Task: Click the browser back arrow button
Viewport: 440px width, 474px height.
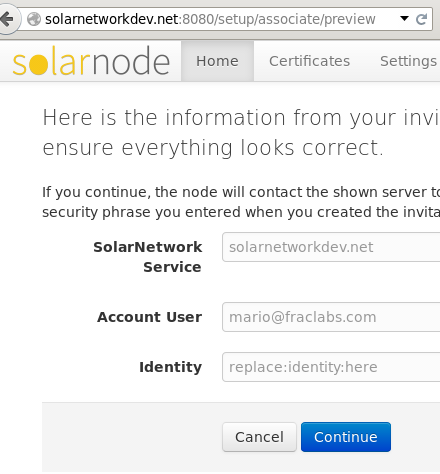Action: (7, 19)
